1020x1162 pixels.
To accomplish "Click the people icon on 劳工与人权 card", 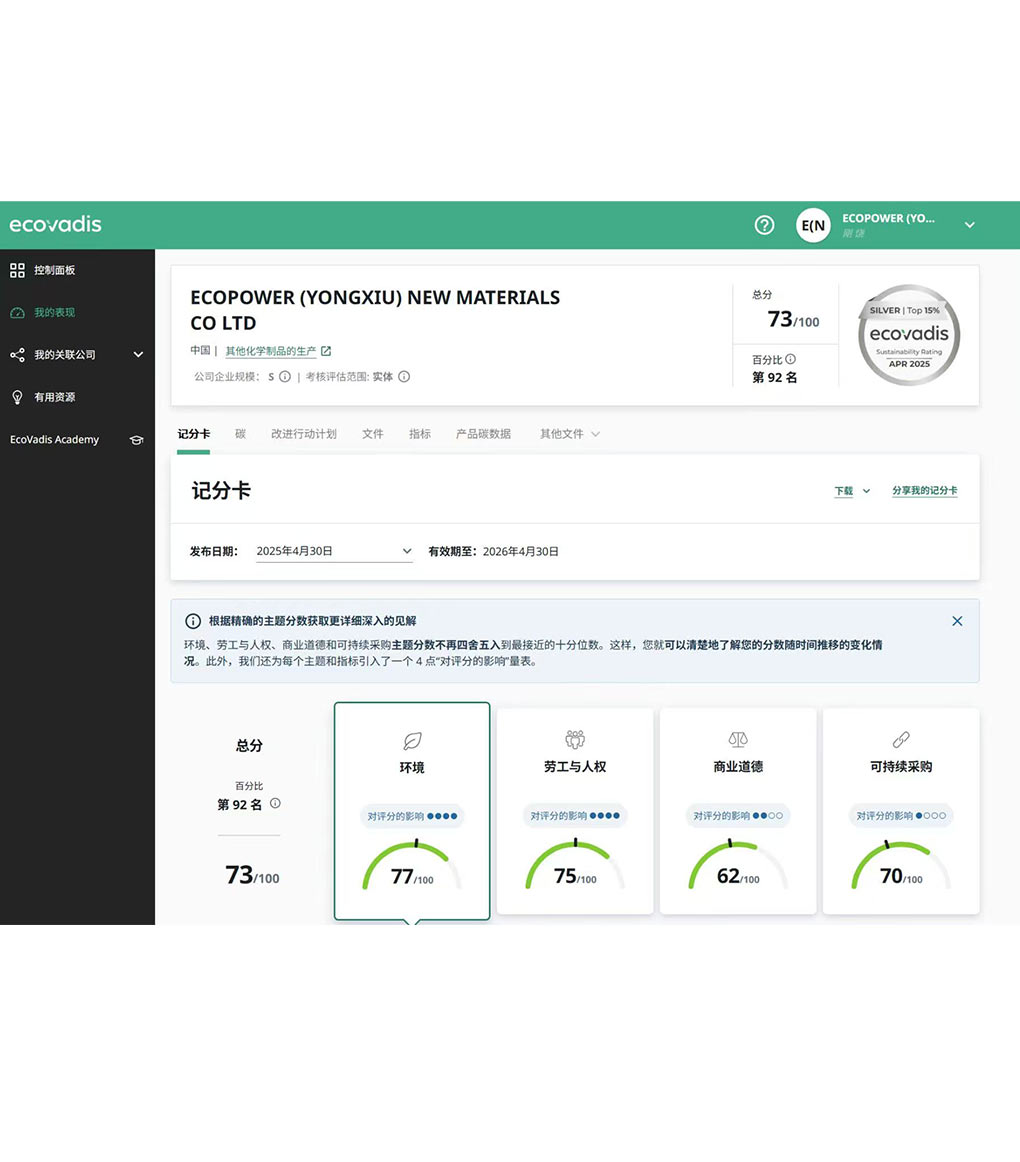I will 575,739.
